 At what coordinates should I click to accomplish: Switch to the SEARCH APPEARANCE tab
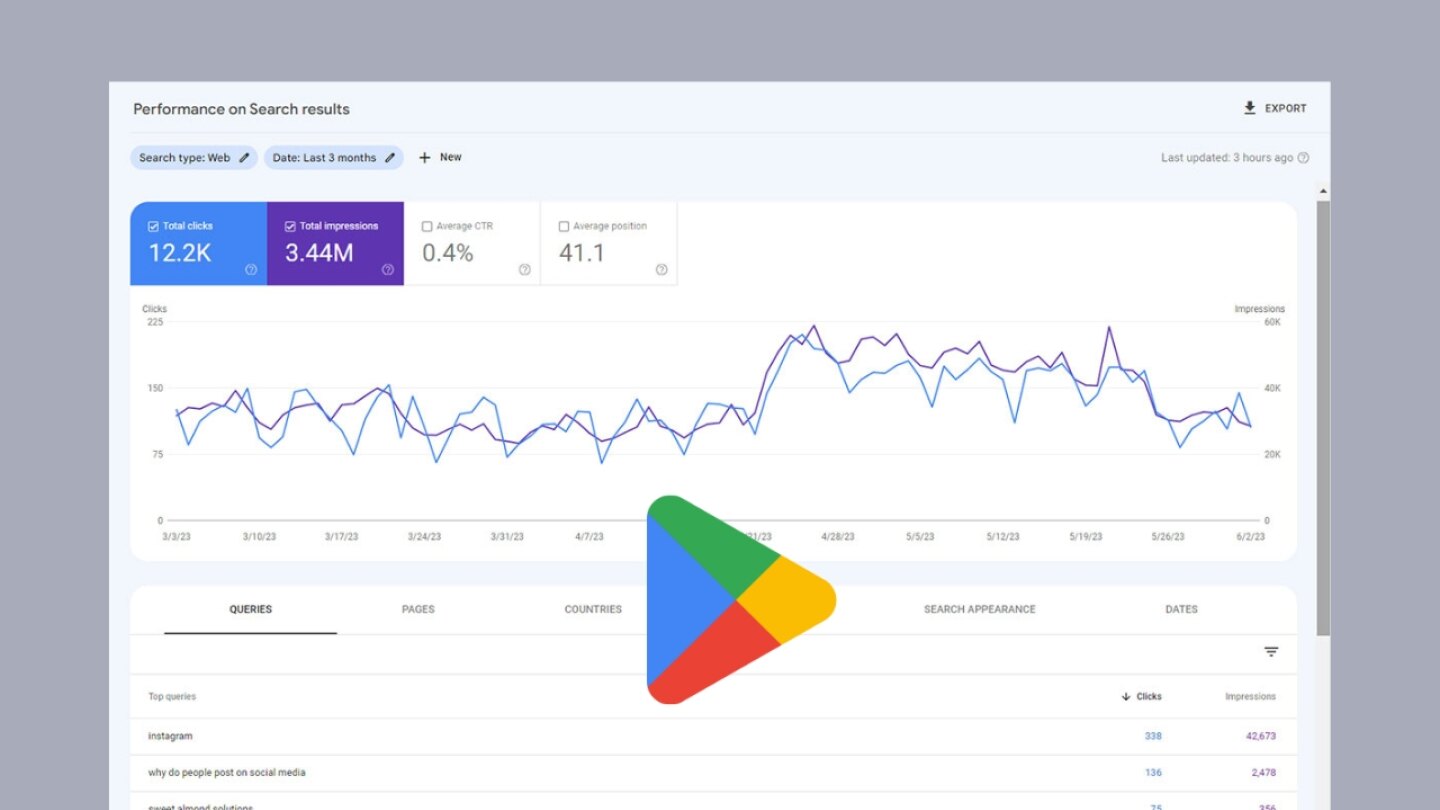(x=980, y=609)
